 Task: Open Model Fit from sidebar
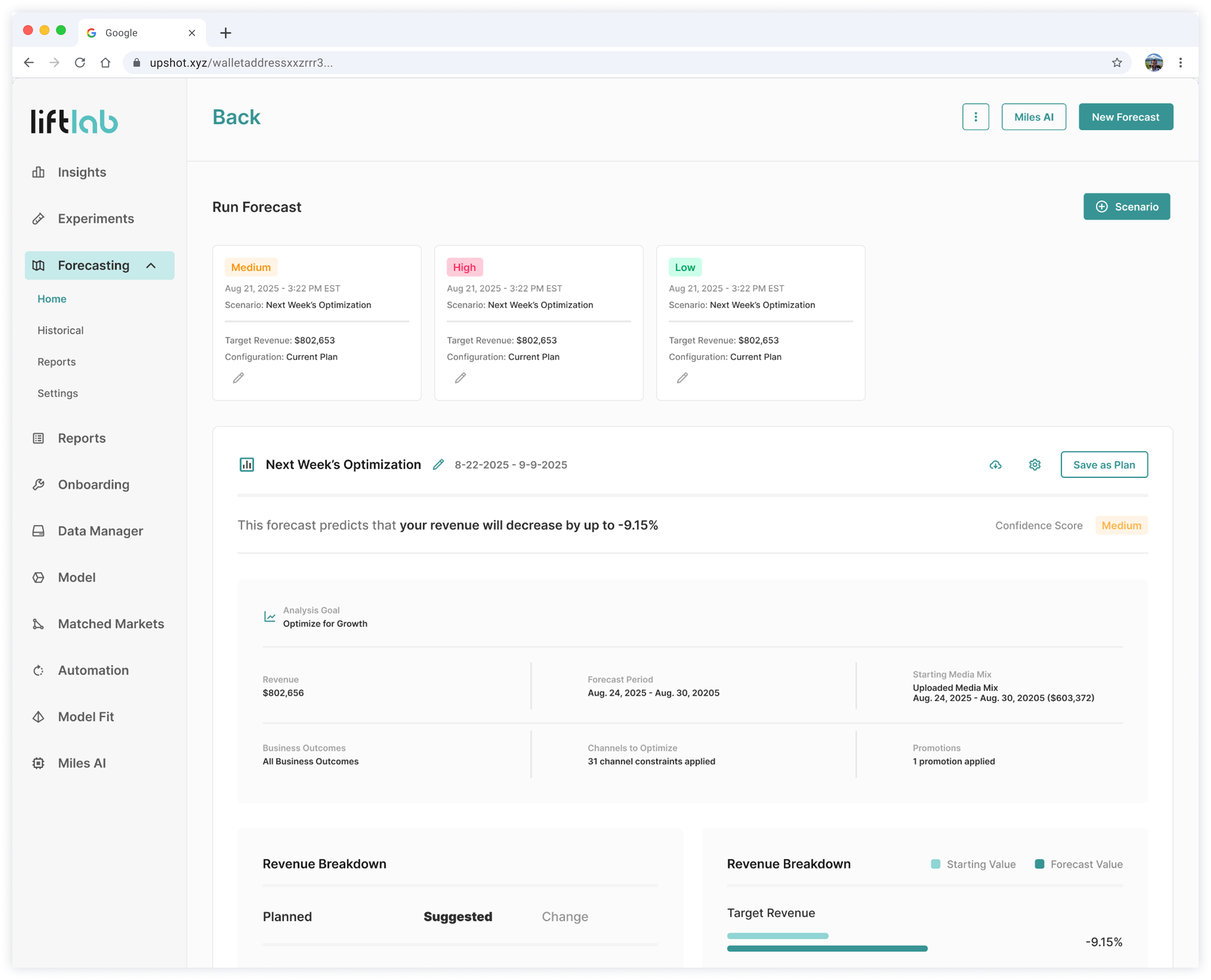86,716
